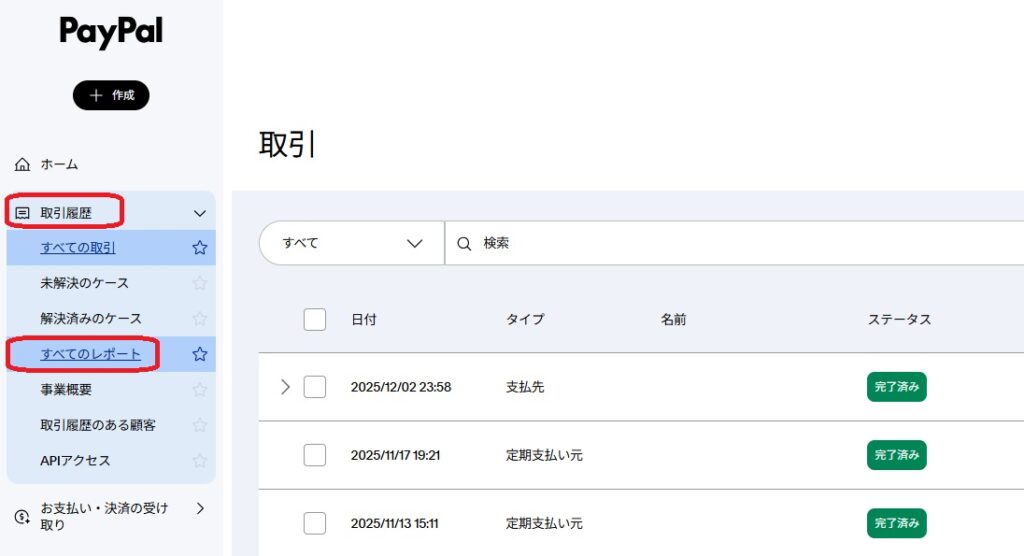Screen dimensions: 1024x556
Task: Click star next to APIアクセス
Action: [x=199, y=461]
